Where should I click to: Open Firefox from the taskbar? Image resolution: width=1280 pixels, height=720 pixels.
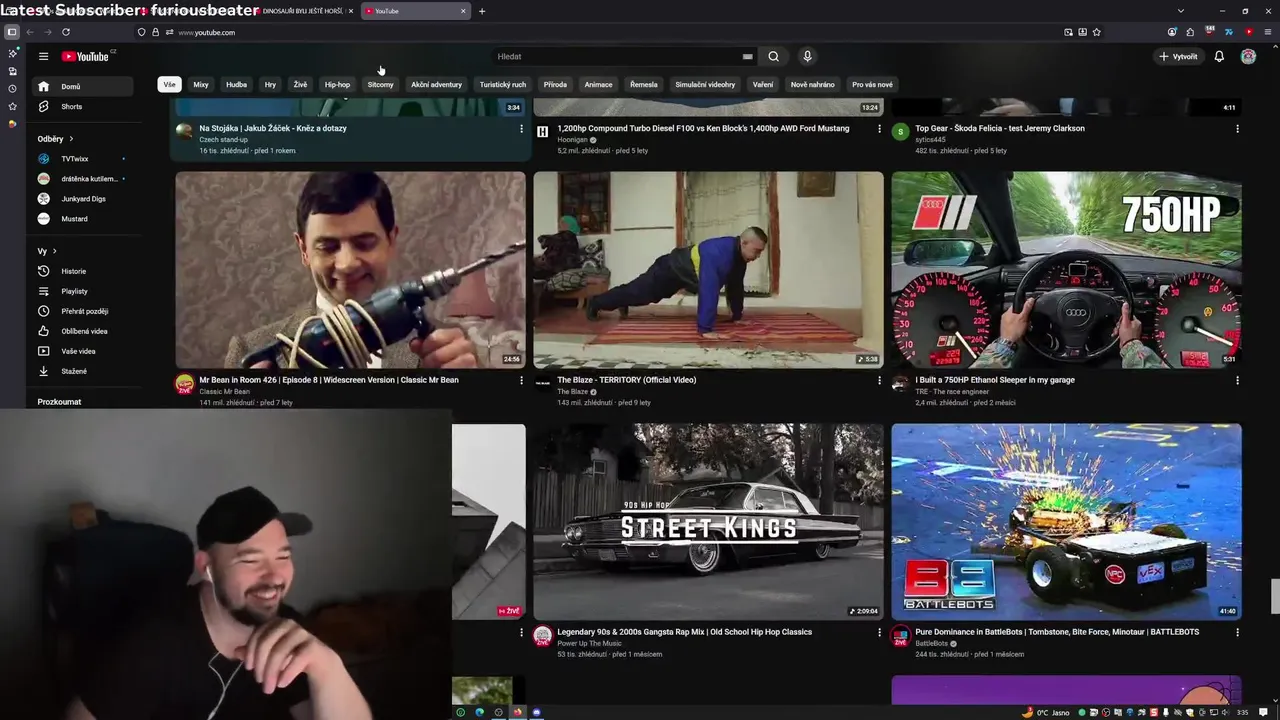click(x=517, y=712)
